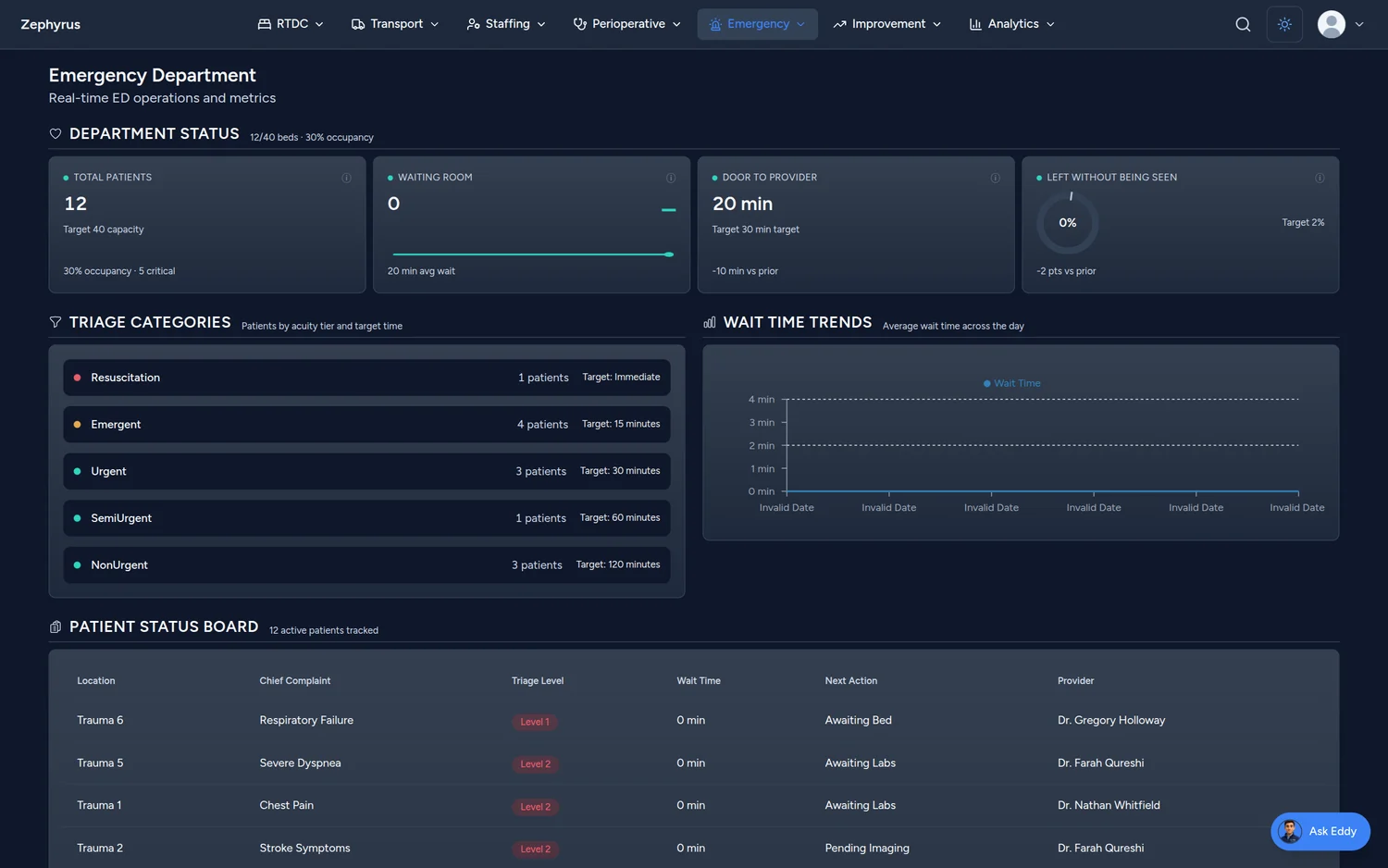The width and height of the screenshot is (1388, 868).
Task: Sort by Triage Level column header
Action: (538, 681)
